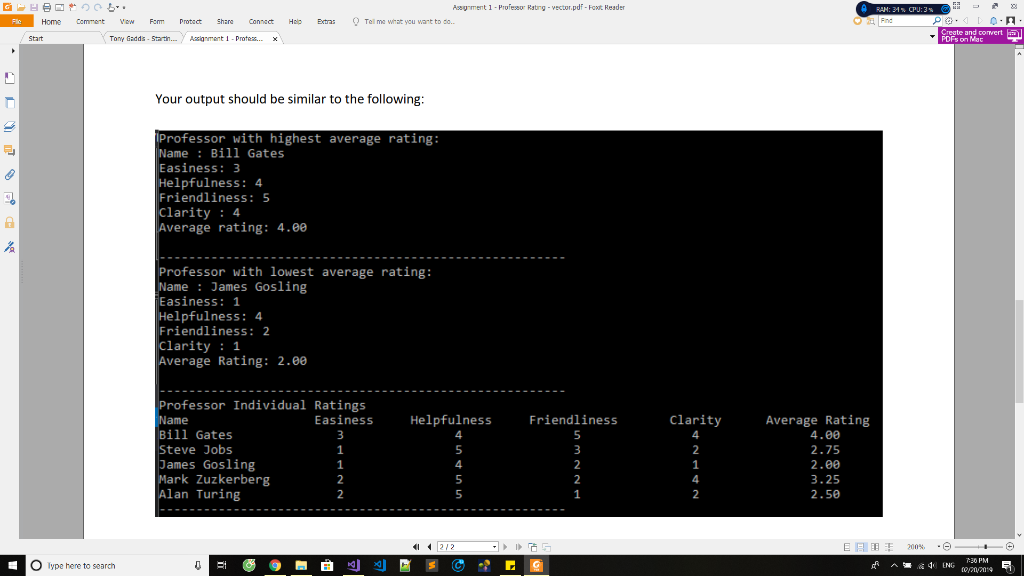Open the File menu
This screenshot has width=1024, height=576.
(16, 22)
